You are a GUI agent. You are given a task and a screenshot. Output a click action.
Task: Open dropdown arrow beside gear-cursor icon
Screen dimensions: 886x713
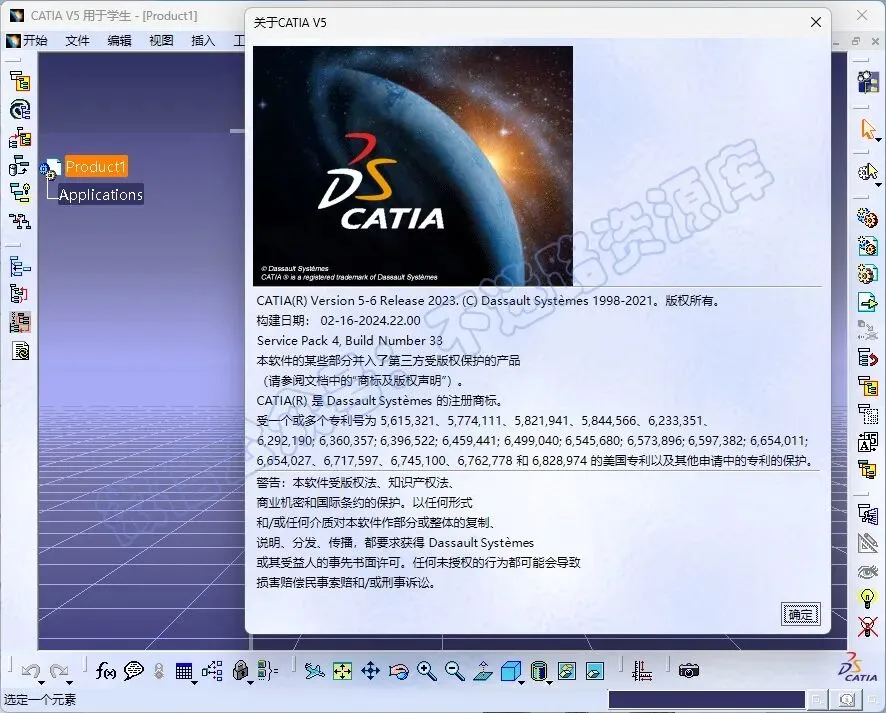coord(878,184)
